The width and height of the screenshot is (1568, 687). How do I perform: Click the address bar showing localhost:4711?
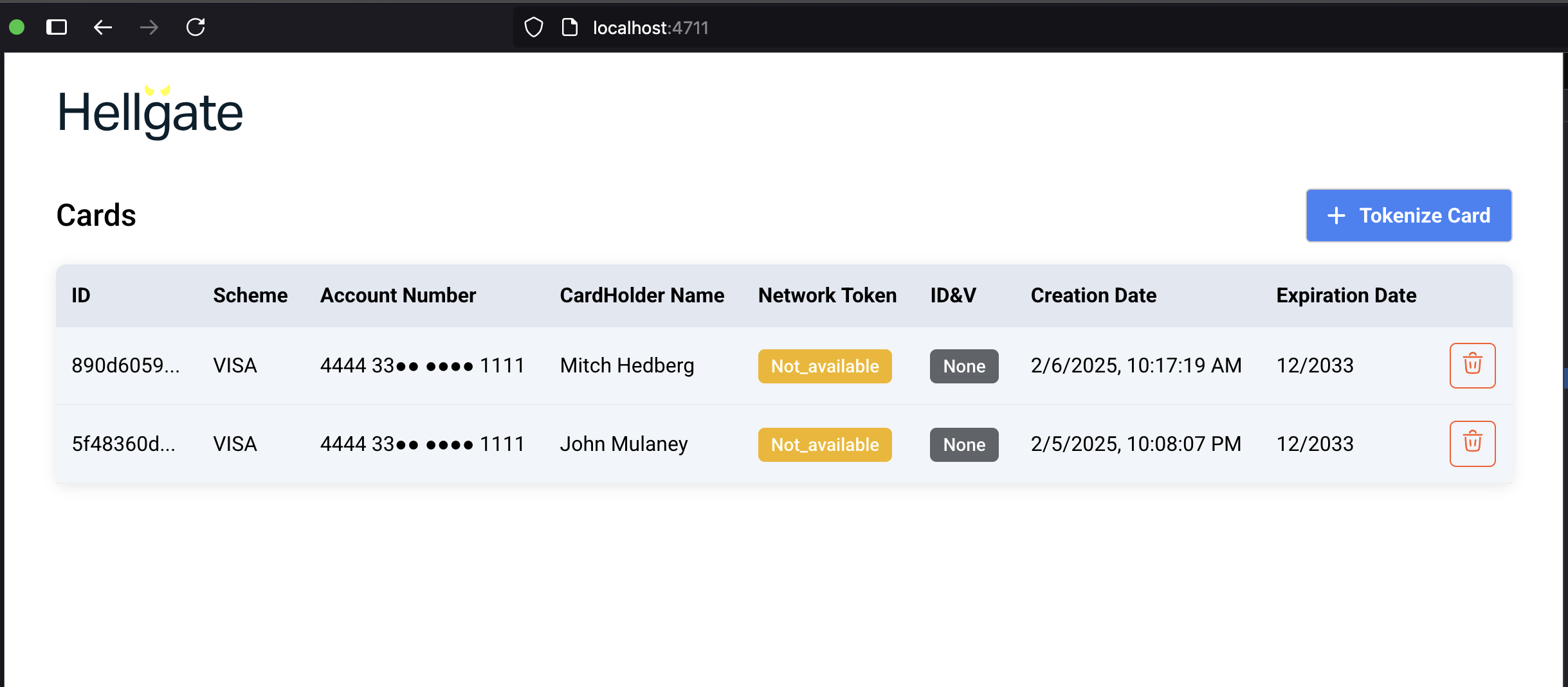click(649, 27)
